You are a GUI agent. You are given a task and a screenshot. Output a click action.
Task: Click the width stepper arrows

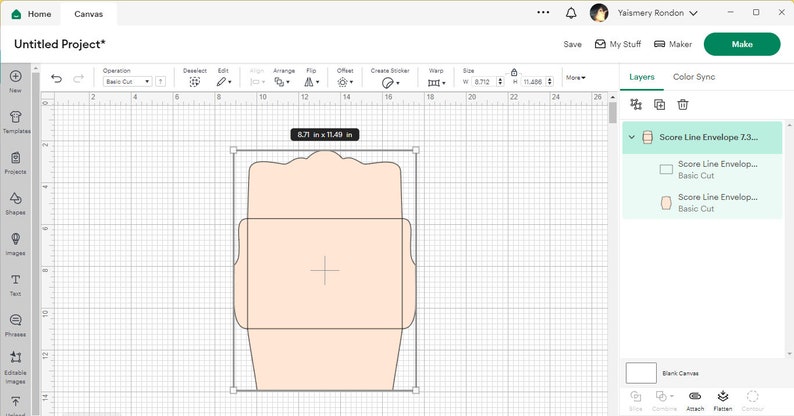[500, 81]
